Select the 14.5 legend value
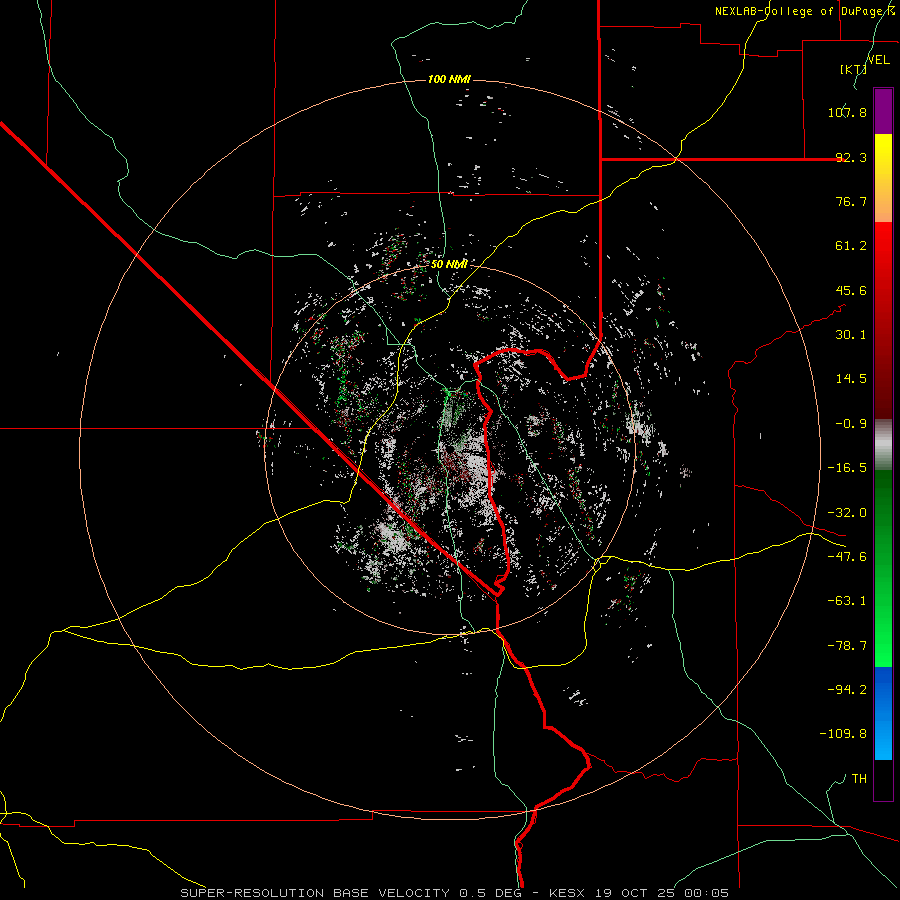900x900 pixels. [x=851, y=379]
